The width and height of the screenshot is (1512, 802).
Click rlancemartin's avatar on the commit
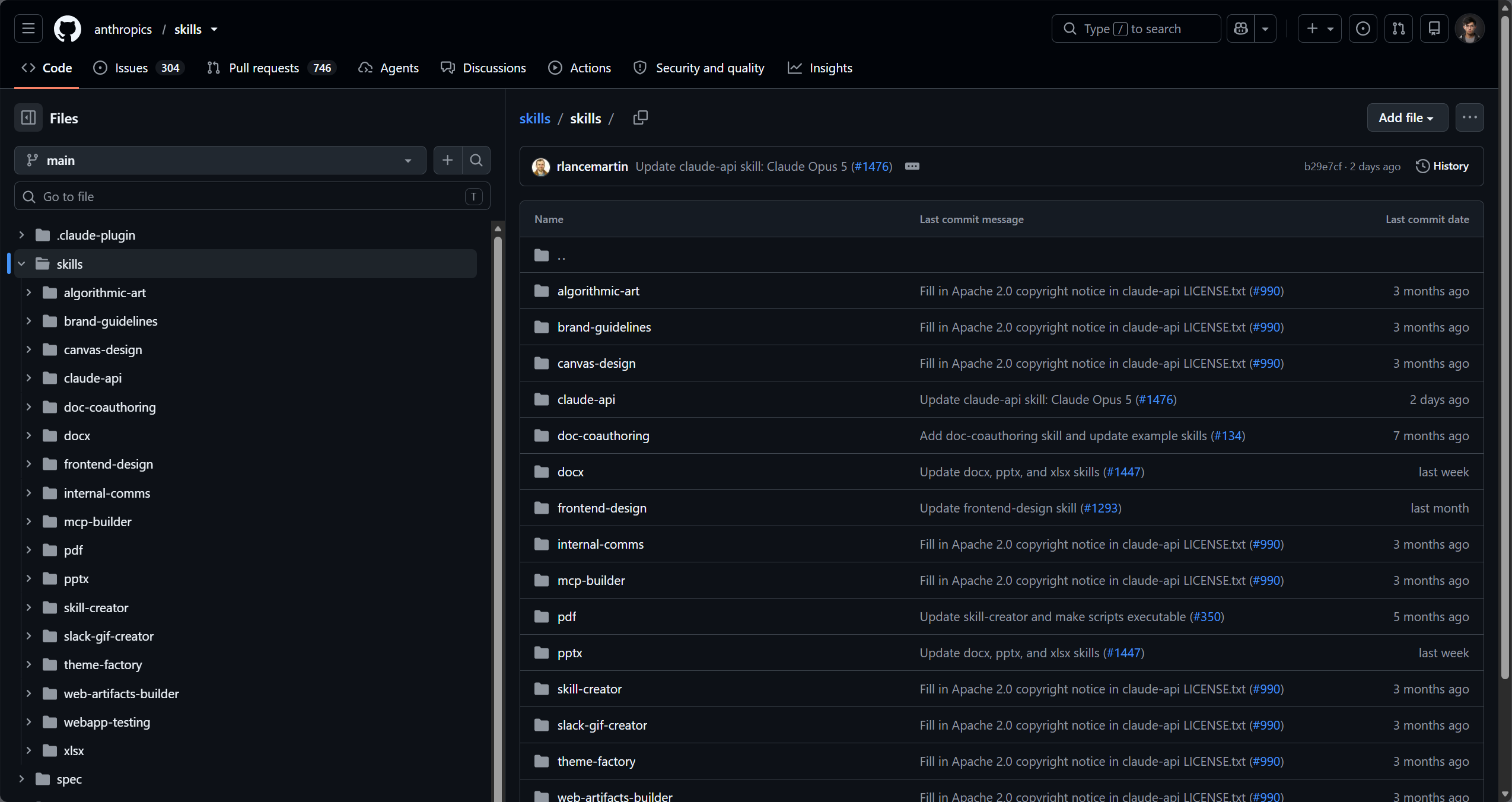[x=541, y=167]
